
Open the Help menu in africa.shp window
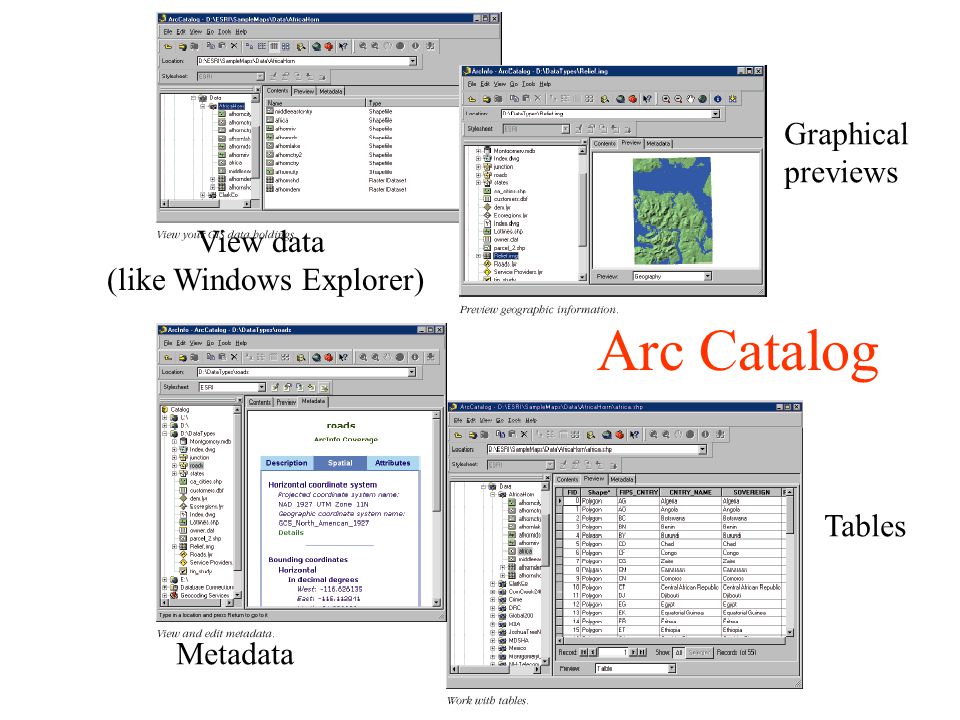[x=531, y=421]
